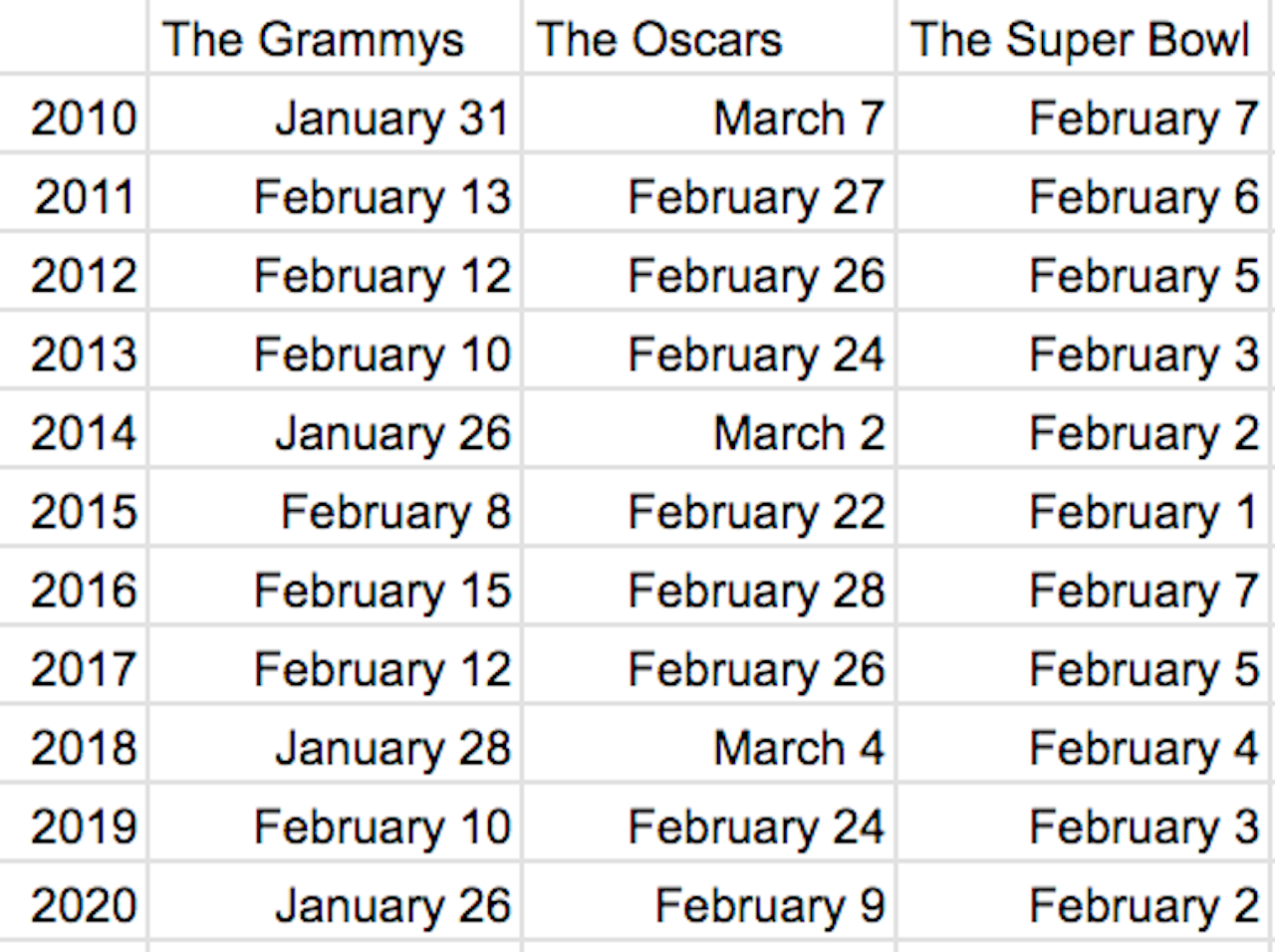Select the February 22 Oscars cell

756,512
